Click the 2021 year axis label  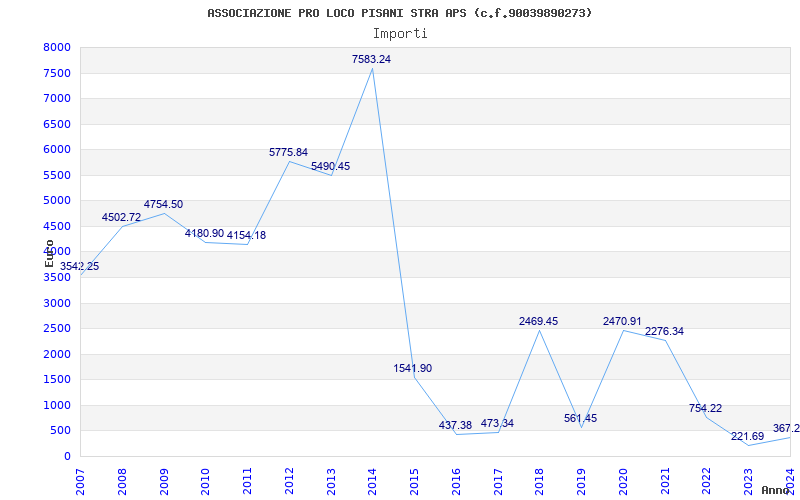point(665,481)
